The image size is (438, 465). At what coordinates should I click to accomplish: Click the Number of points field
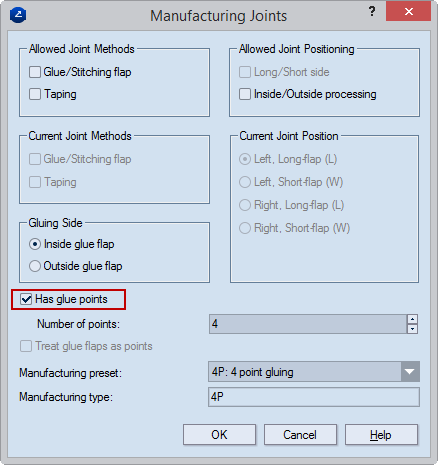click(308, 324)
